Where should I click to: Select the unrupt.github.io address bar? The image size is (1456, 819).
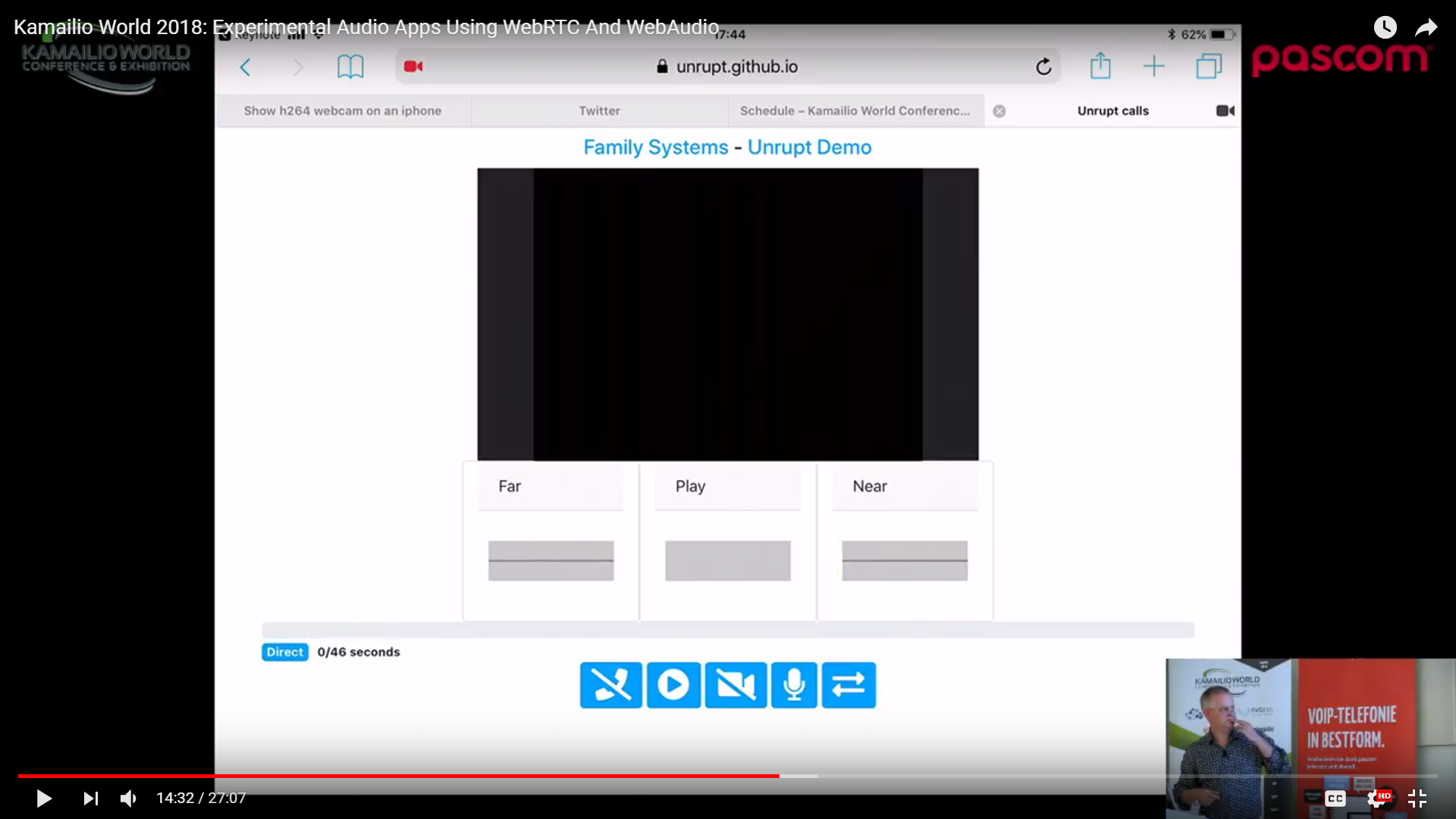click(x=728, y=67)
